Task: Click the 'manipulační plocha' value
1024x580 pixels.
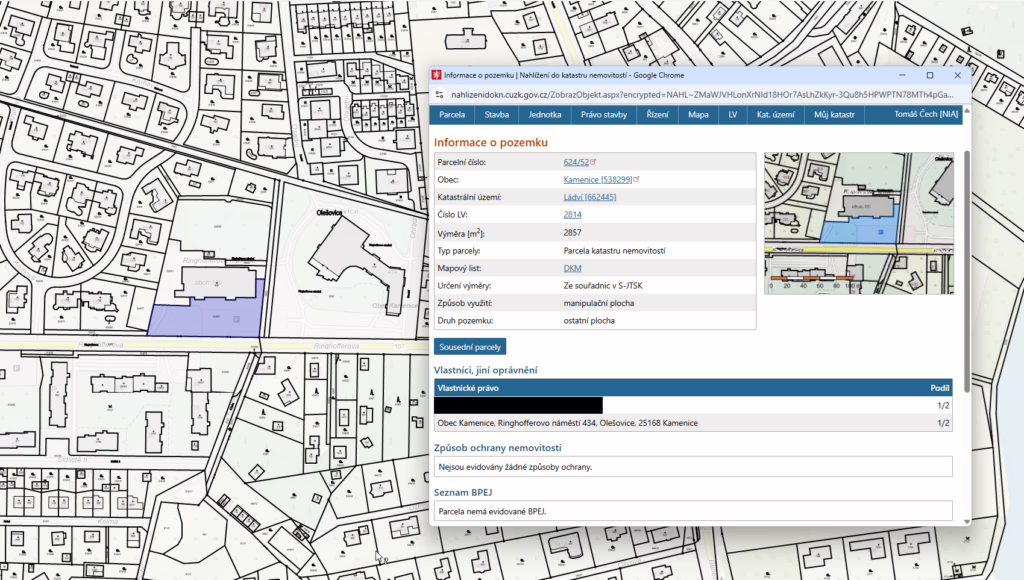Action: pos(598,303)
